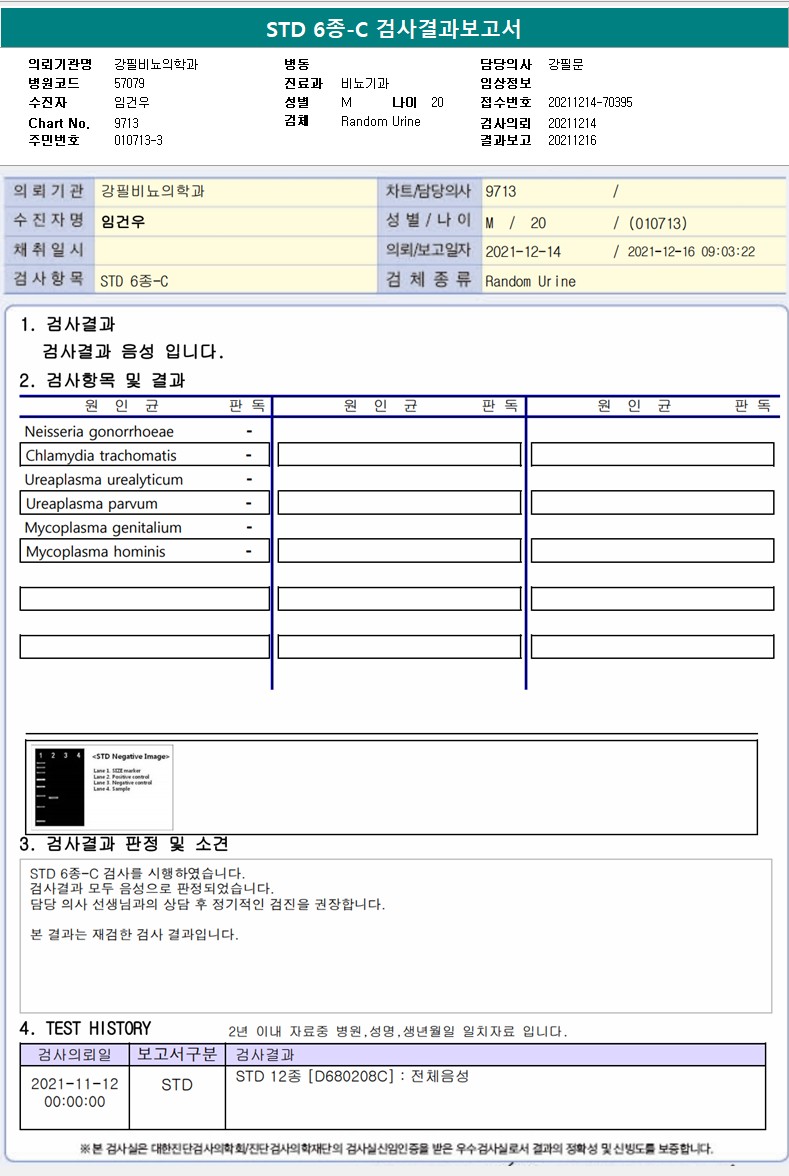
Task: Click the heading "4. TEST HISTORY"
Action: [x=86, y=1028]
